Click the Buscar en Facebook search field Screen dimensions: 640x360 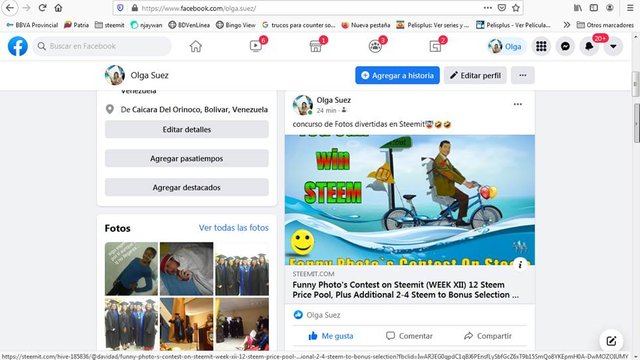(102, 46)
